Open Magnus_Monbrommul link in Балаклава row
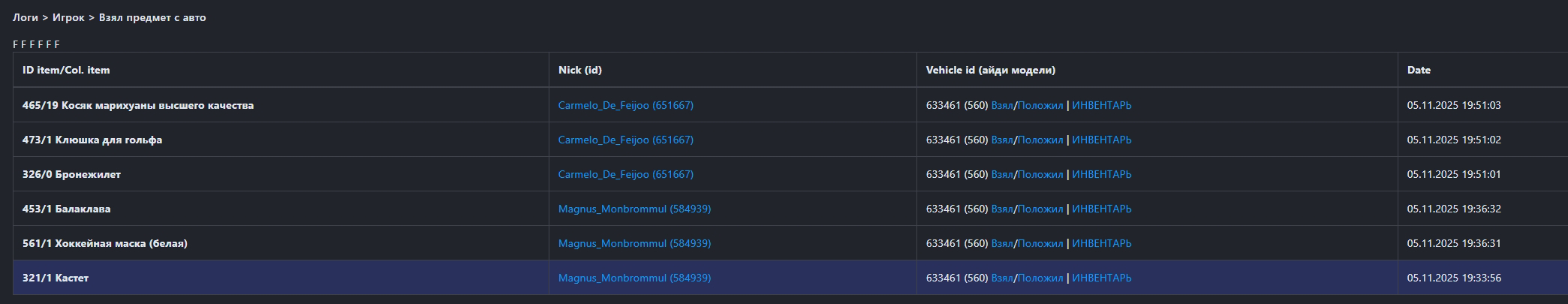 (x=634, y=209)
